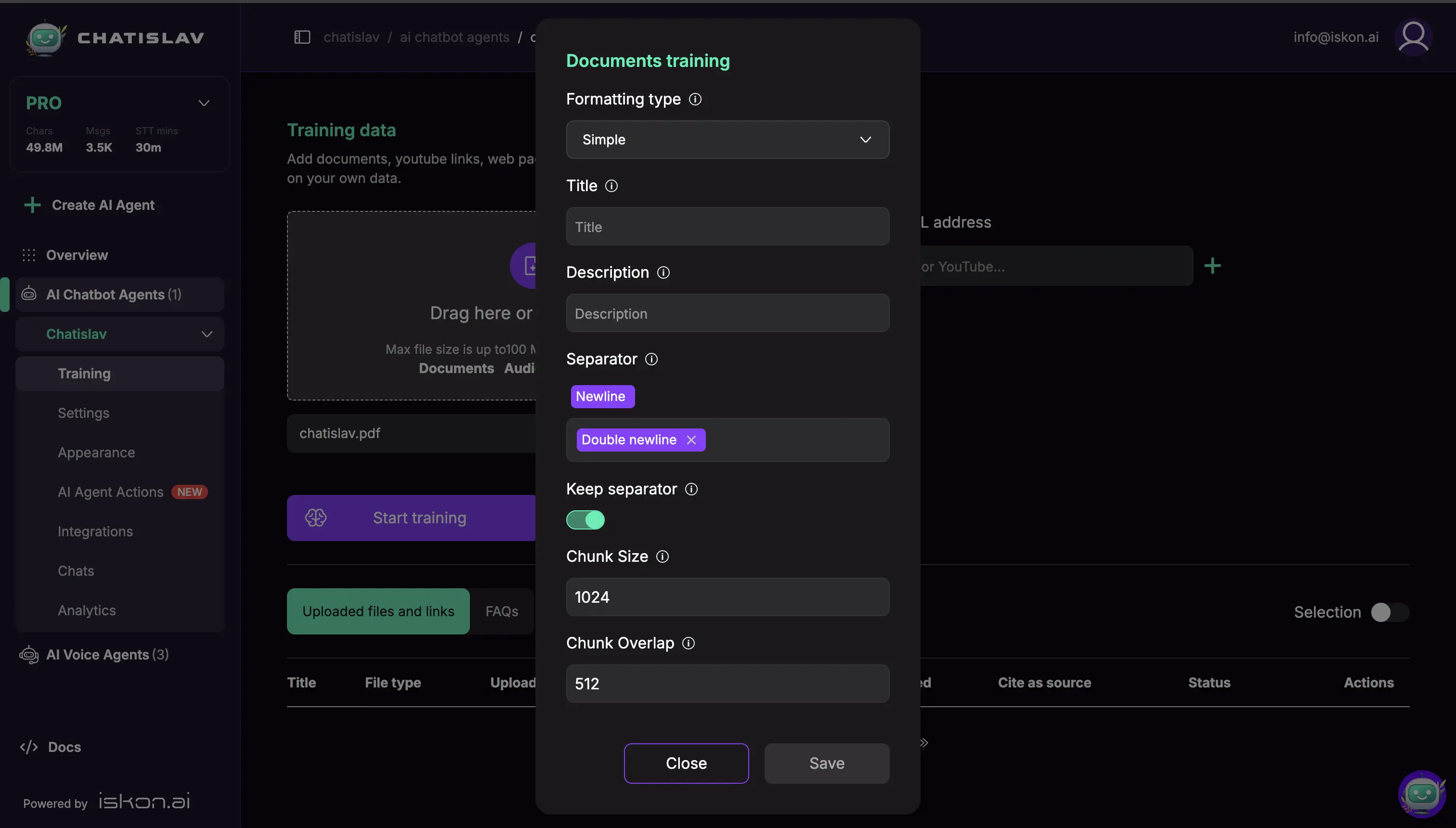Click the Chatislav robot logo icon
Screen dimensions: 1456x828
45,38
